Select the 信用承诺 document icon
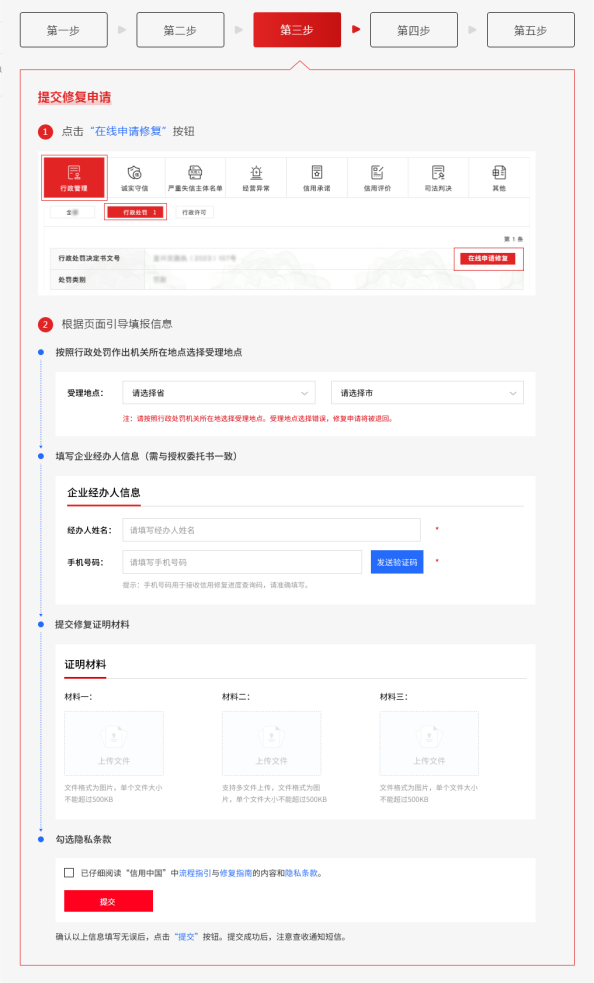The height and width of the screenshot is (983, 594). pos(317,178)
